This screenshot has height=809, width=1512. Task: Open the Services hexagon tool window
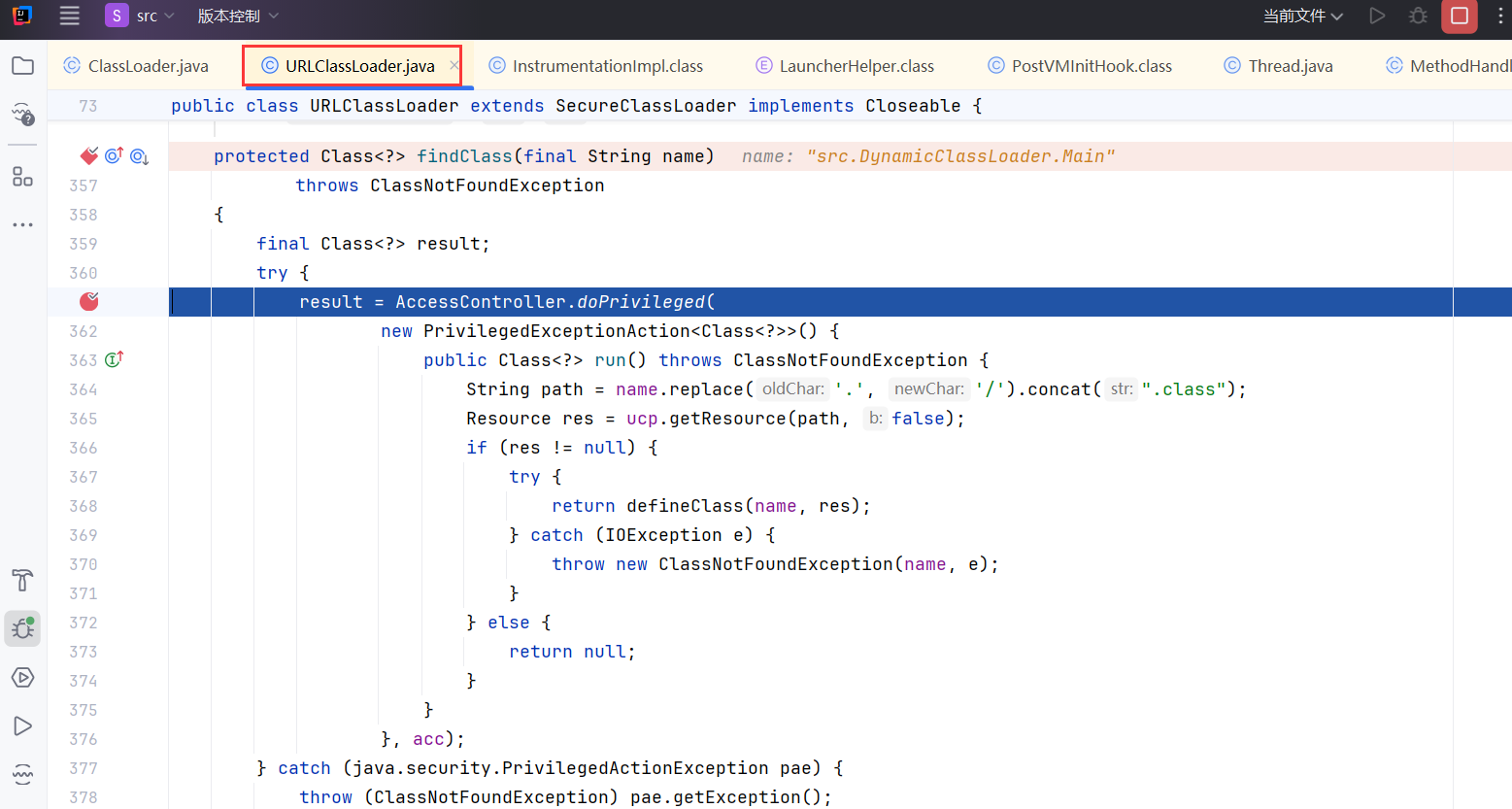coord(22,677)
